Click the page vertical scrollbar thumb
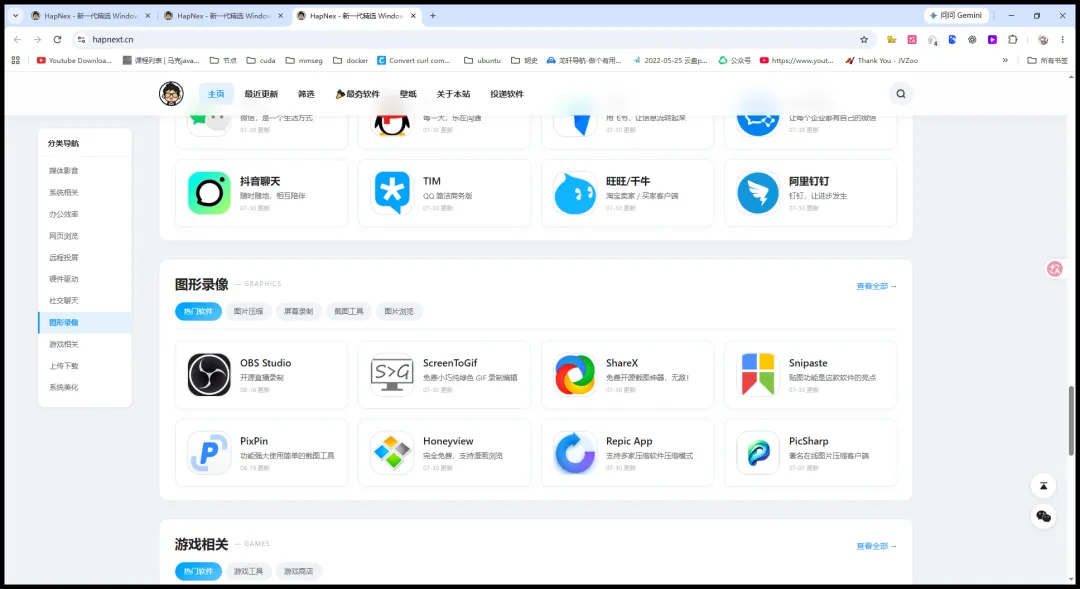Screen dimensions: 1080x589 pyautogui.click(x=1071, y=420)
